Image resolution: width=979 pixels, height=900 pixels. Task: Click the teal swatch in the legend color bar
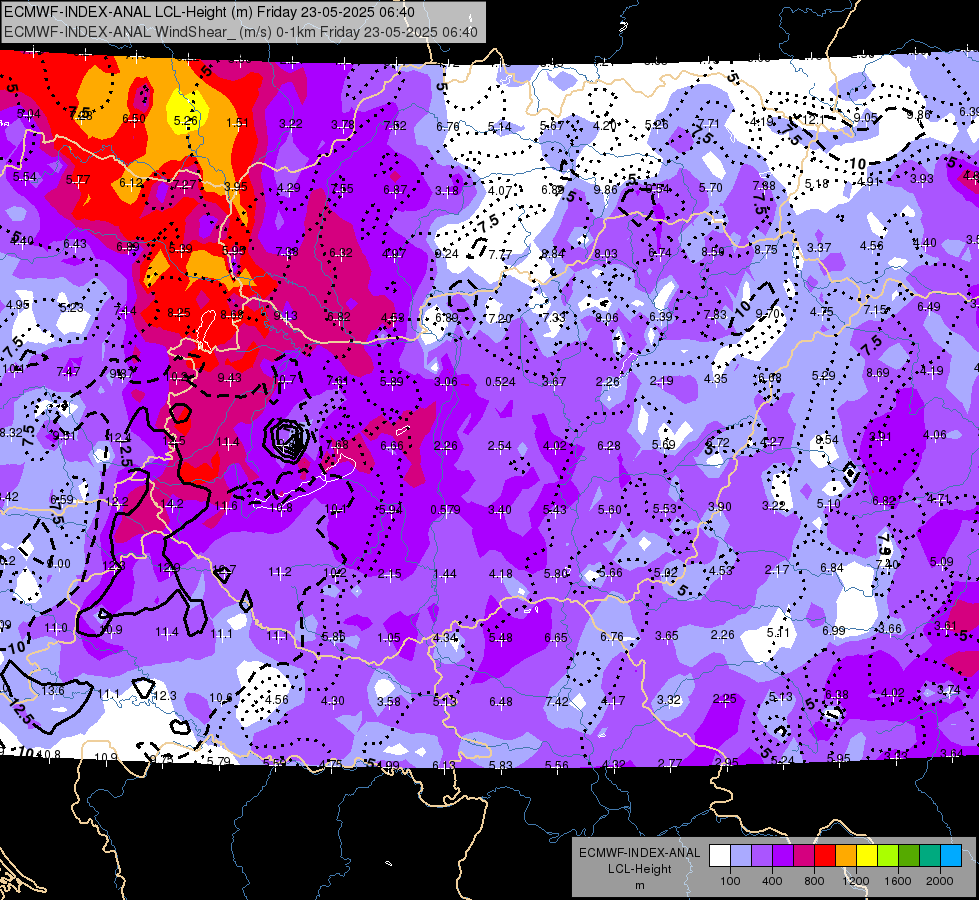[x=930, y=856]
